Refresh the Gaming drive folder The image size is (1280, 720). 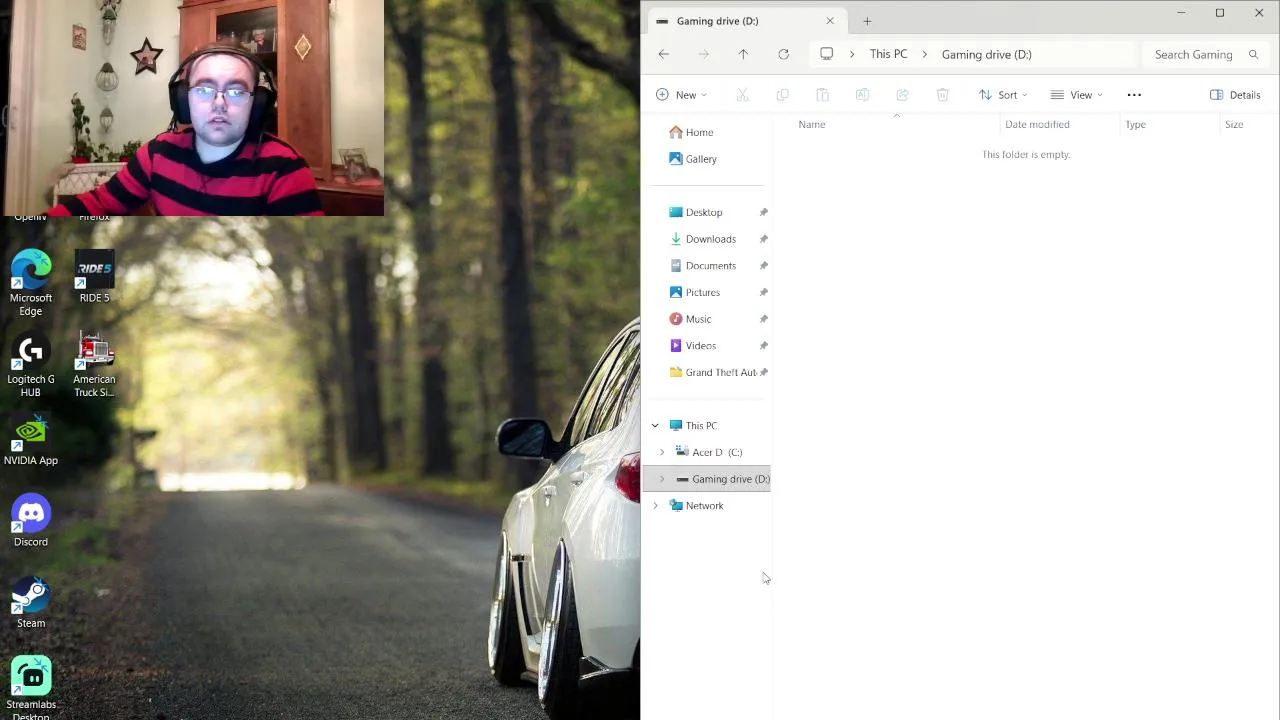pos(783,54)
